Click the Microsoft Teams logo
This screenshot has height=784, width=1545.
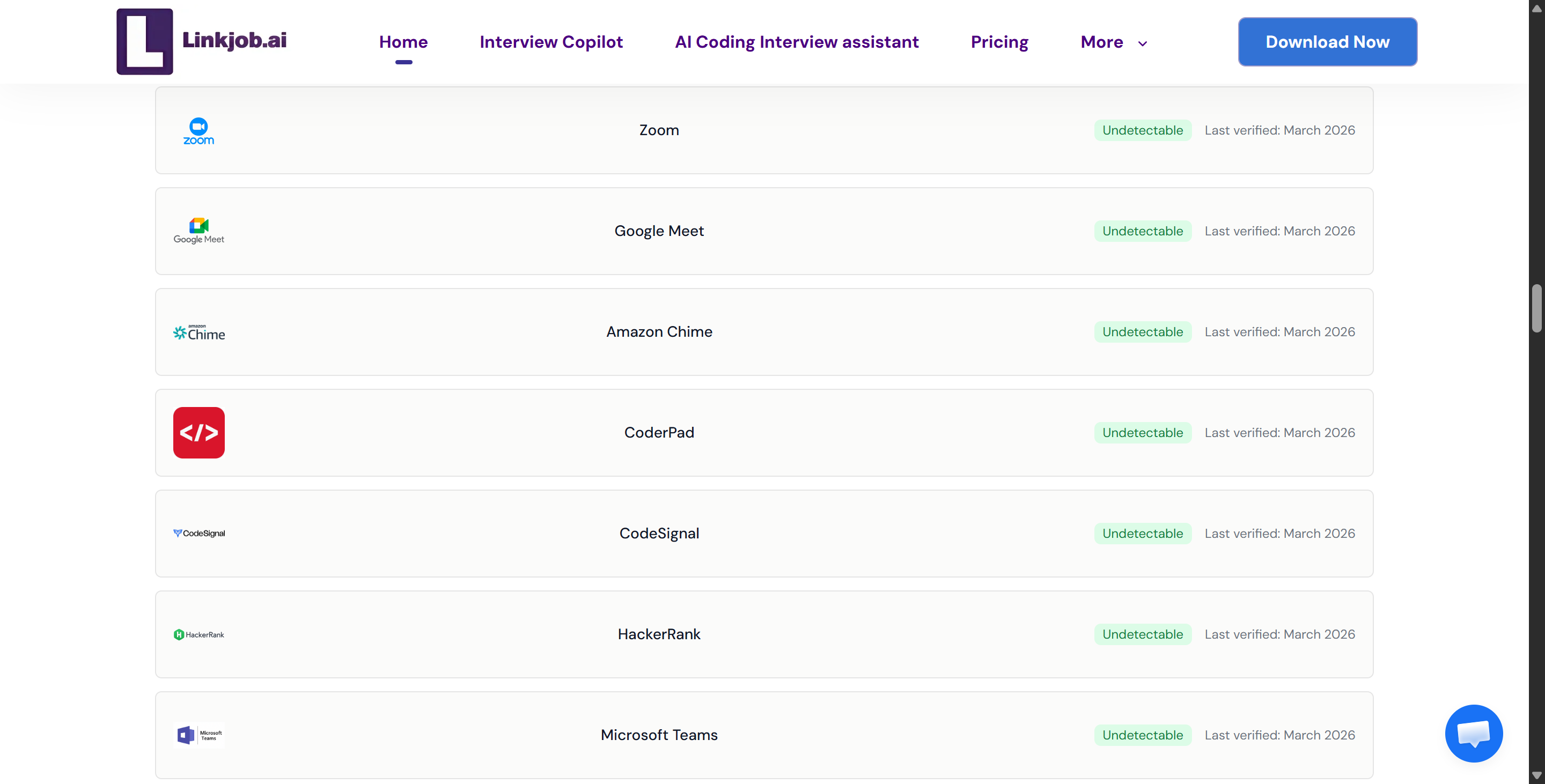coord(198,735)
